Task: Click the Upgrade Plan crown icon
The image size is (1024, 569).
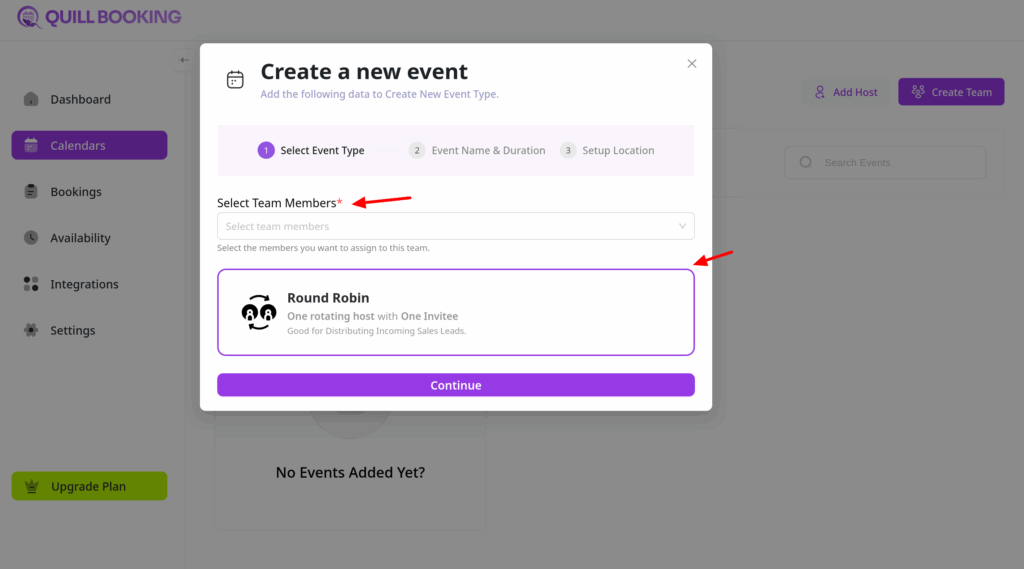Action: (31, 487)
